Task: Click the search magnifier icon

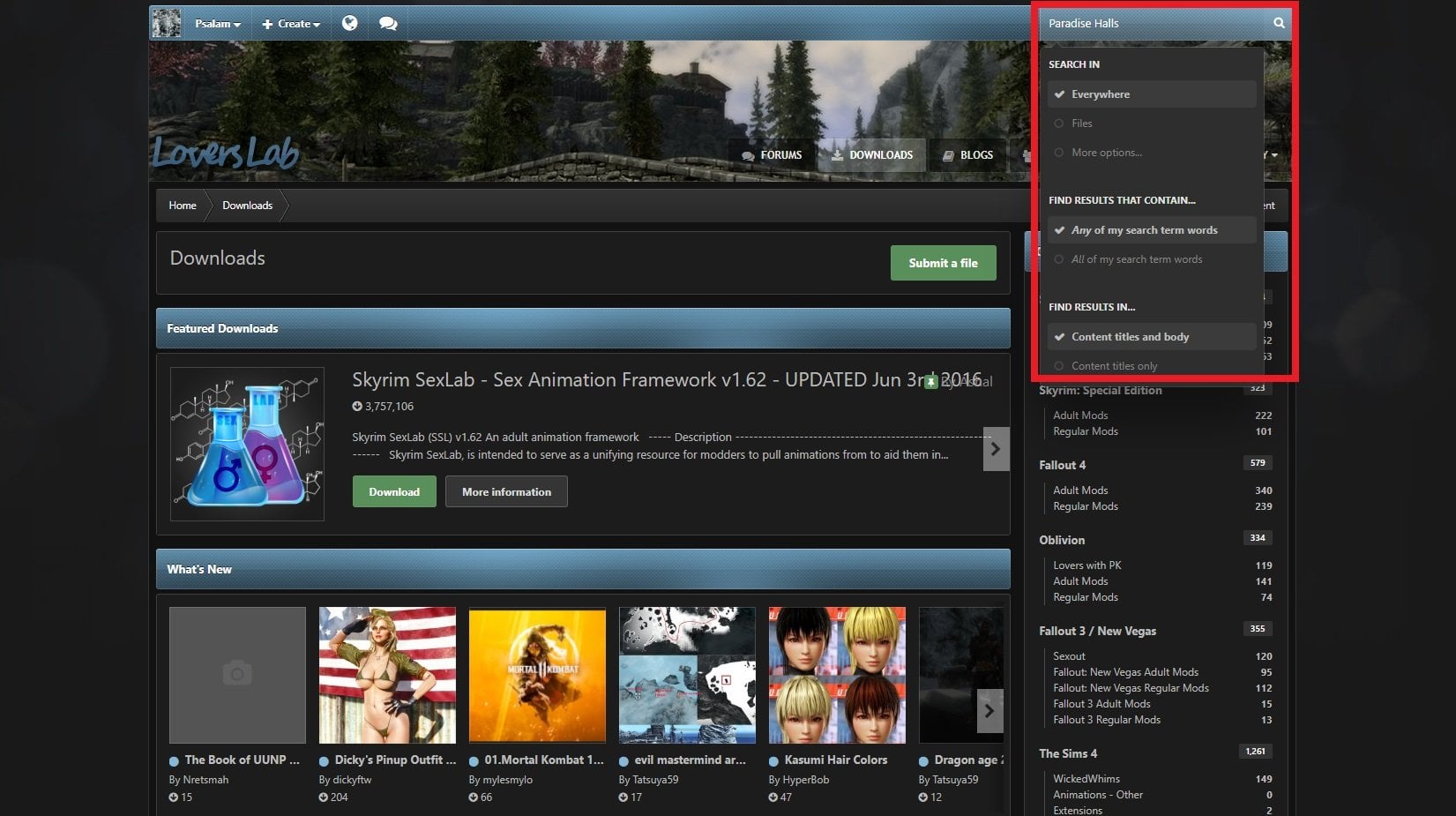Action: point(1279,23)
